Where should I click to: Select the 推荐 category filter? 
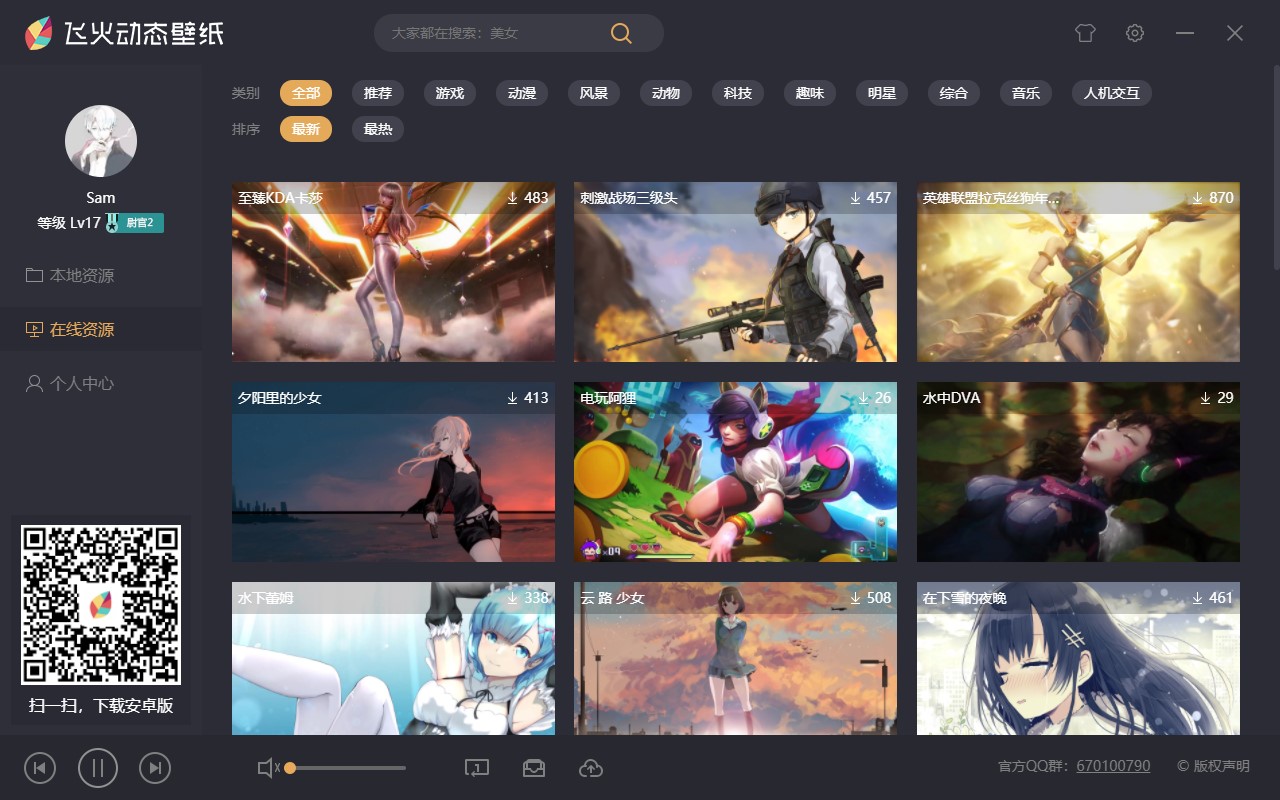378,93
